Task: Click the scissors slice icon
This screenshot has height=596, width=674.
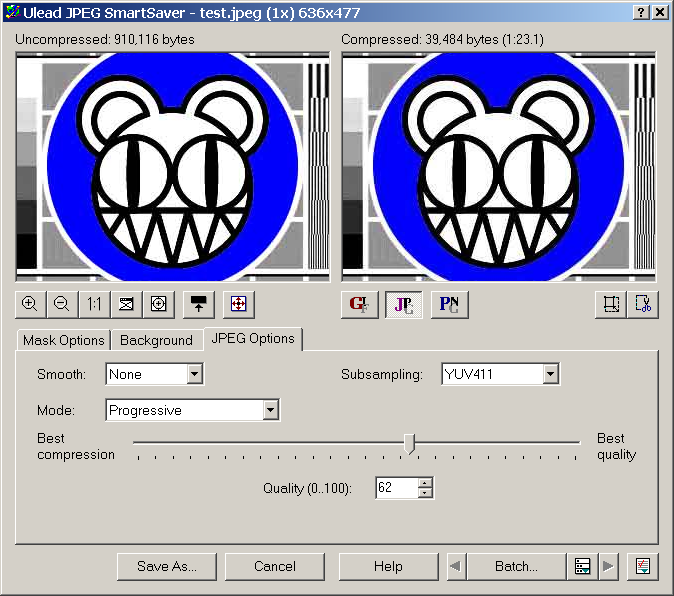Action: click(643, 304)
